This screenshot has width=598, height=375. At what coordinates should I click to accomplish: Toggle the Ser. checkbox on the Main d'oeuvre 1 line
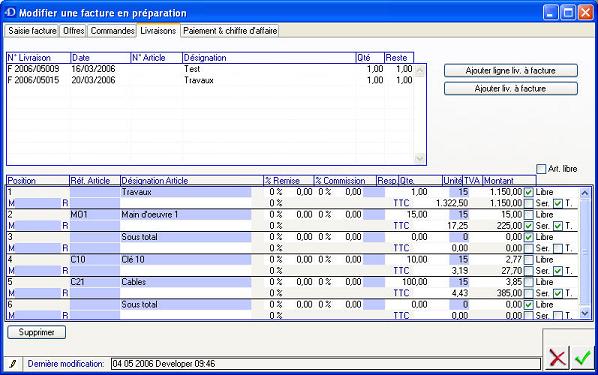[529, 226]
